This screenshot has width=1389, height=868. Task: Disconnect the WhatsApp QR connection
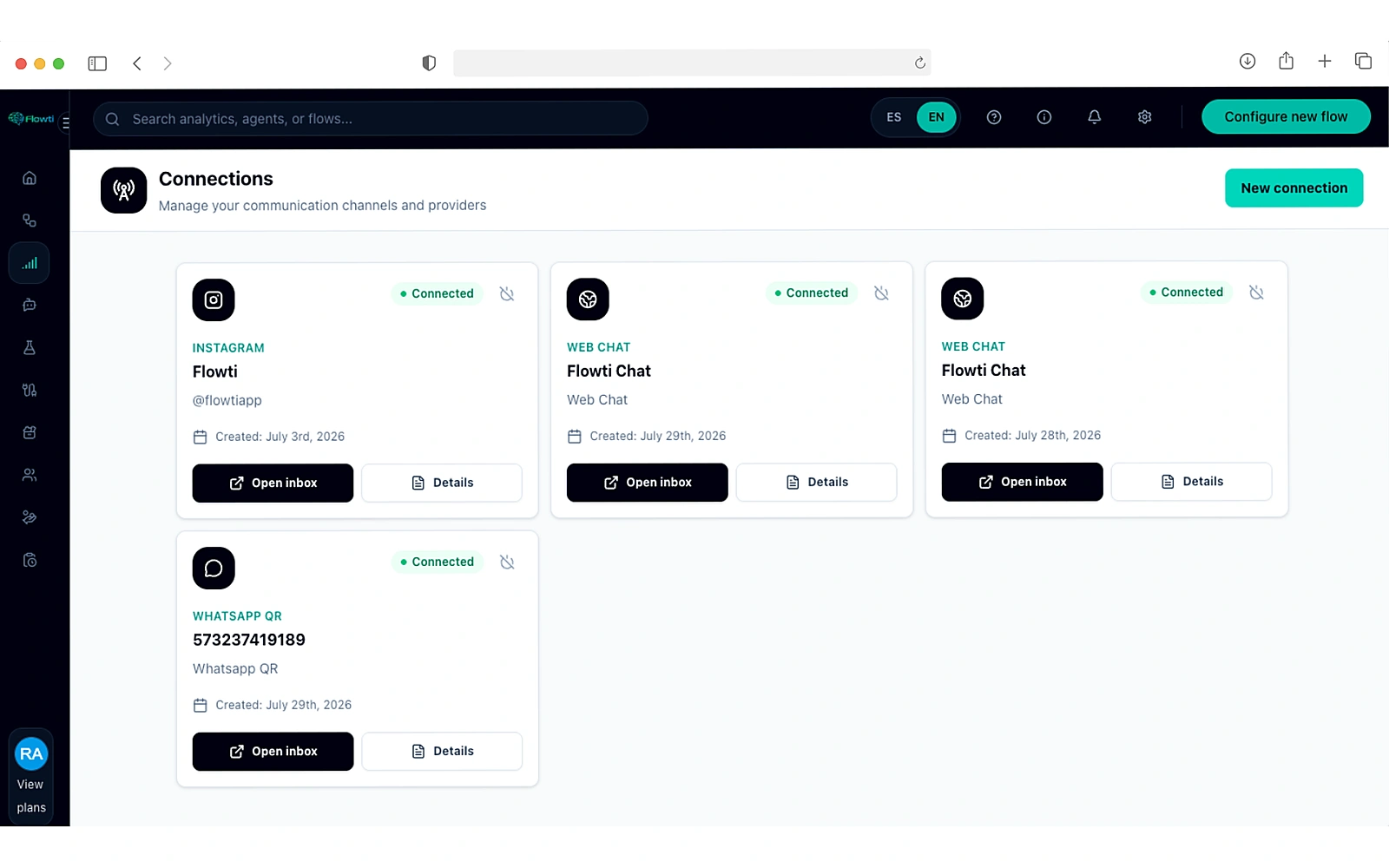point(507,562)
